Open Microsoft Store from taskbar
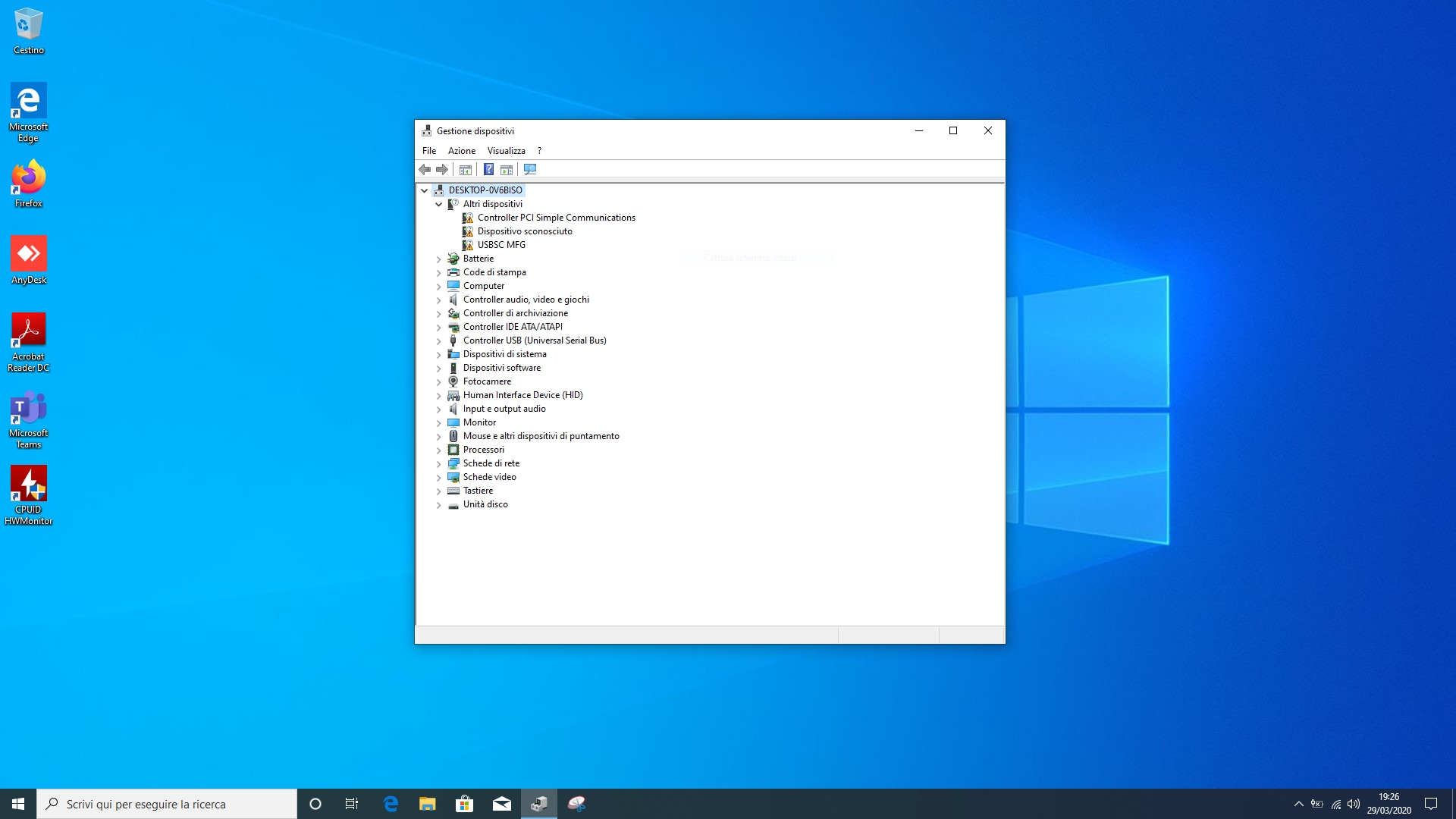This screenshot has width=1456, height=819. [x=464, y=804]
